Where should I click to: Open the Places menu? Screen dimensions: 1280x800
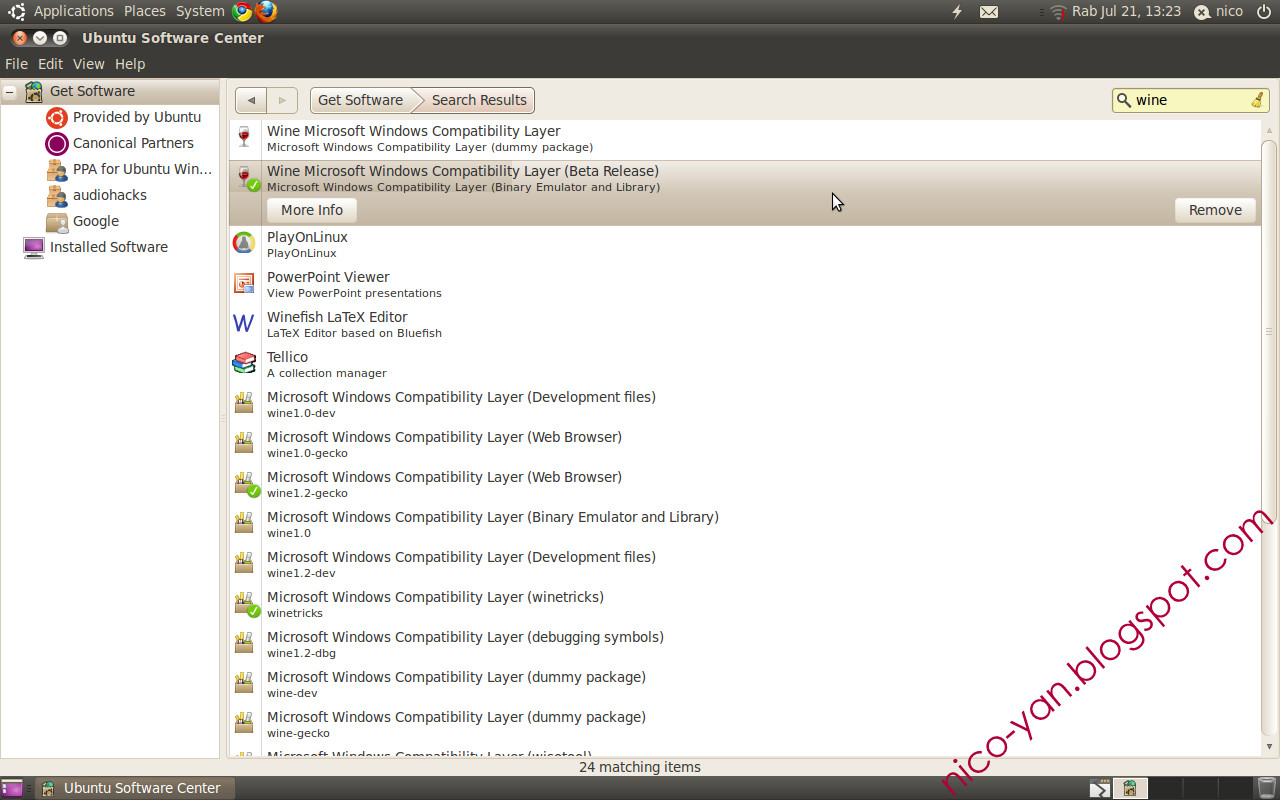(145, 11)
